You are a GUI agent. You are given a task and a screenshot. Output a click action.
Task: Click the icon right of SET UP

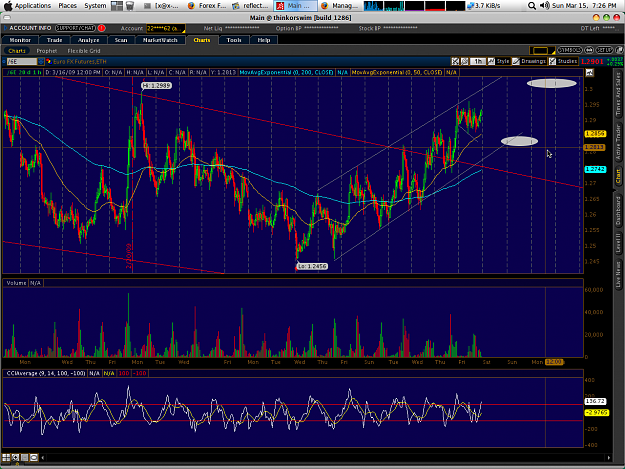tap(619, 50)
